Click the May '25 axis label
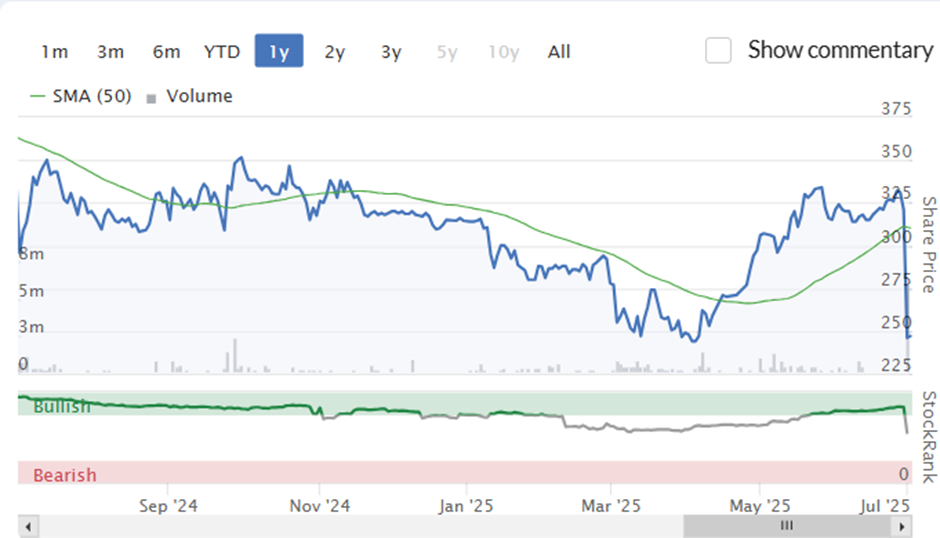Image resolution: width=940 pixels, height=538 pixels. coord(760,506)
